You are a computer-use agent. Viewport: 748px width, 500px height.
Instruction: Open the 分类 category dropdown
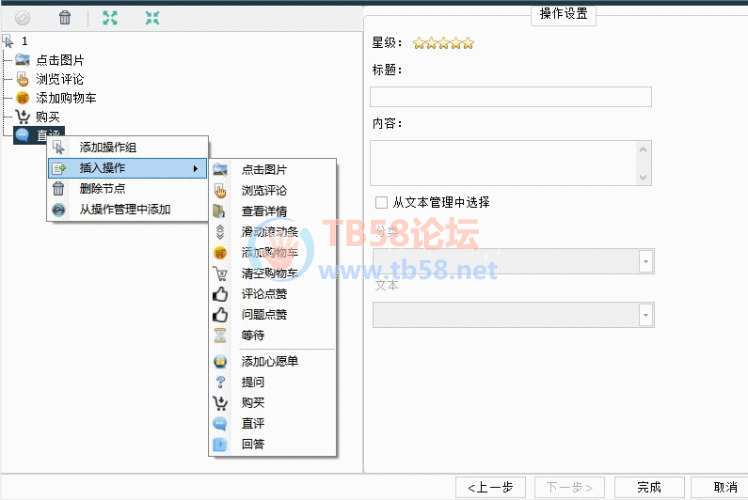click(646, 261)
